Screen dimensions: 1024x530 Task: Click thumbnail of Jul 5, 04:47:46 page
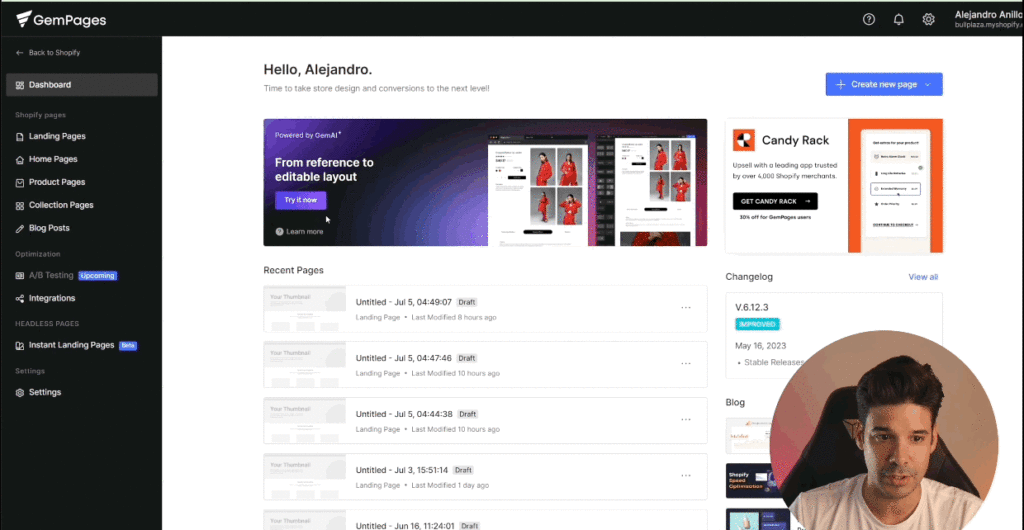tap(305, 365)
